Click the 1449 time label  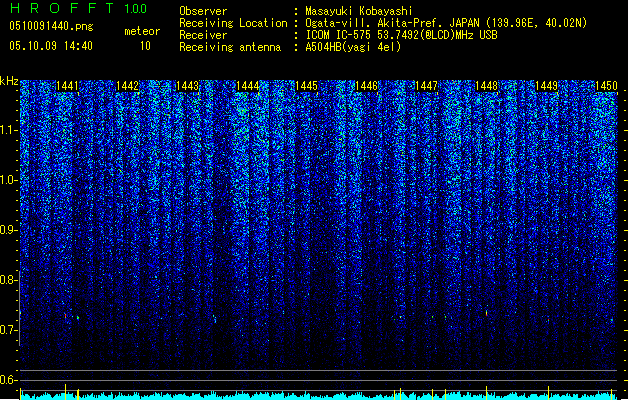pyautogui.click(x=546, y=86)
